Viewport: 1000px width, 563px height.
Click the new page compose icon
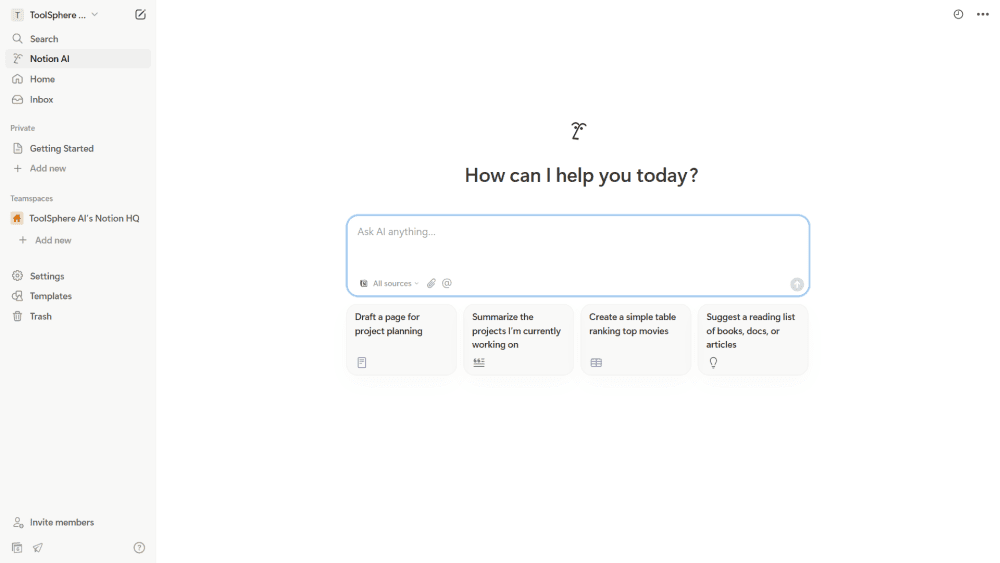[x=140, y=15]
